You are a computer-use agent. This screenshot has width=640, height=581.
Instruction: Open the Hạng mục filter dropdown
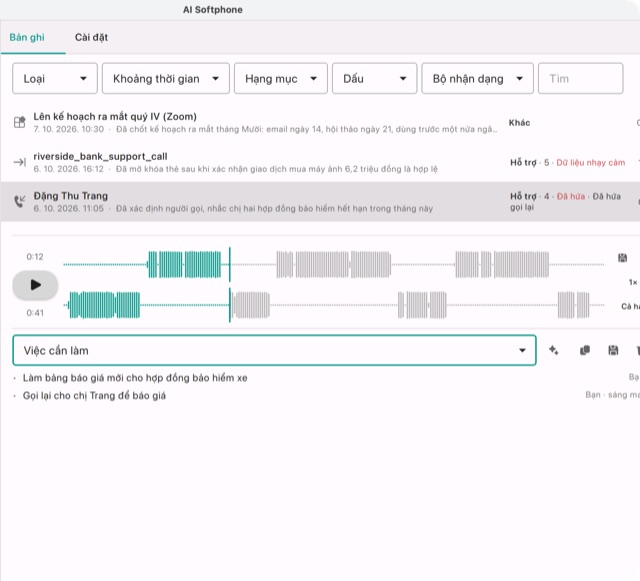point(281,78)
